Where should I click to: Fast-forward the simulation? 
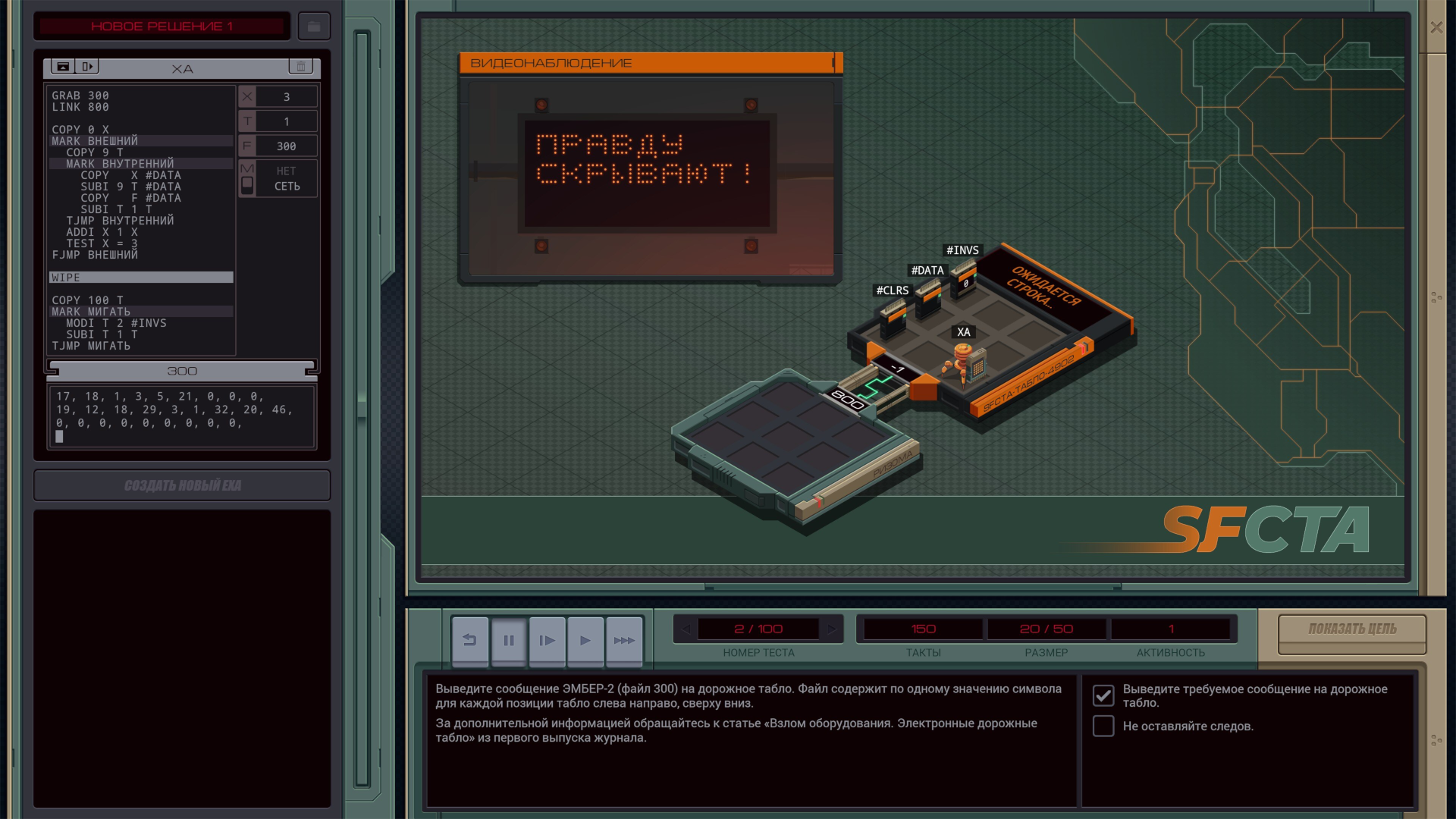tap(624, 641)
